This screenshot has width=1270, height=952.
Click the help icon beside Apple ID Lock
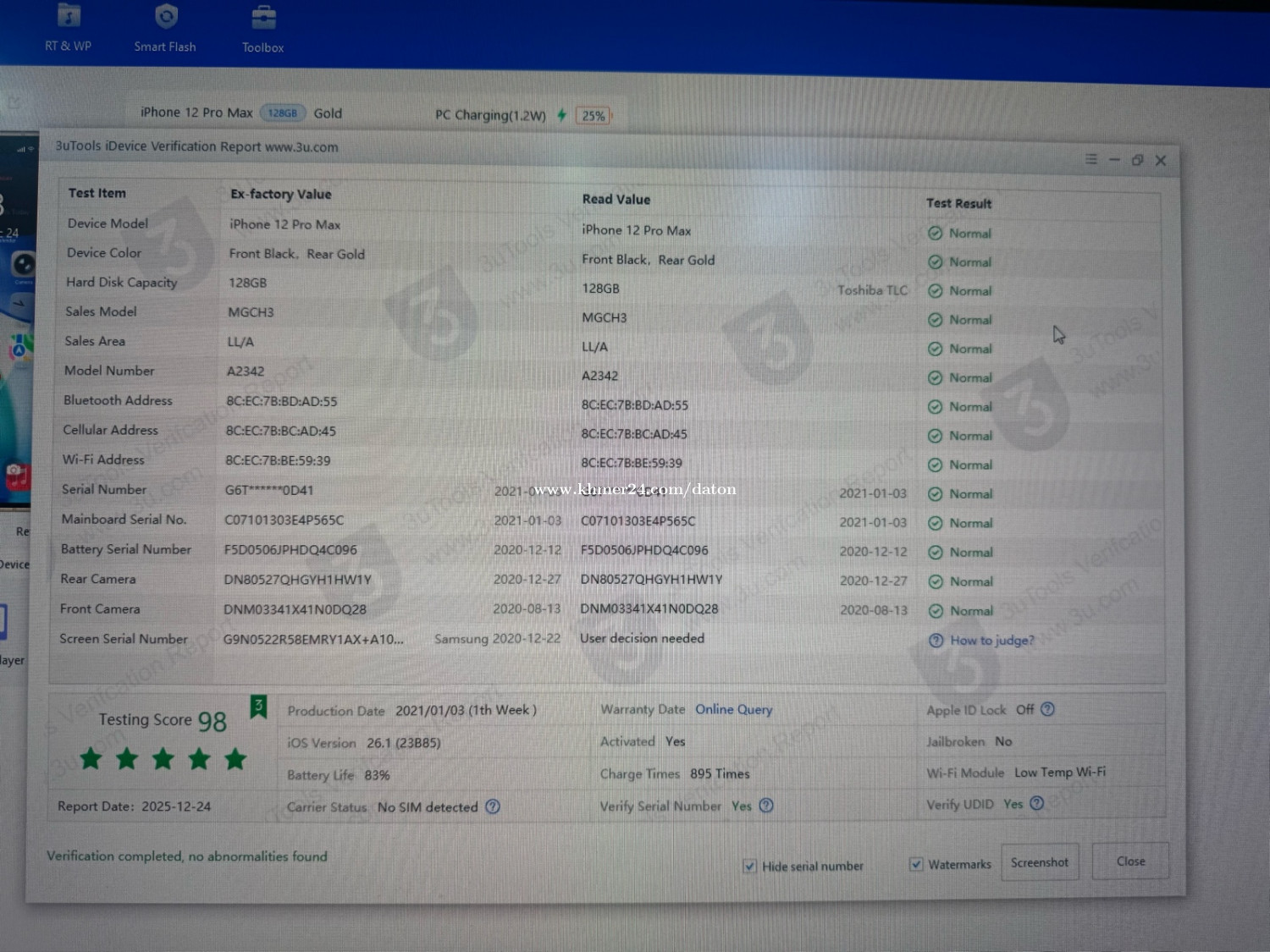click(1047, 709)
